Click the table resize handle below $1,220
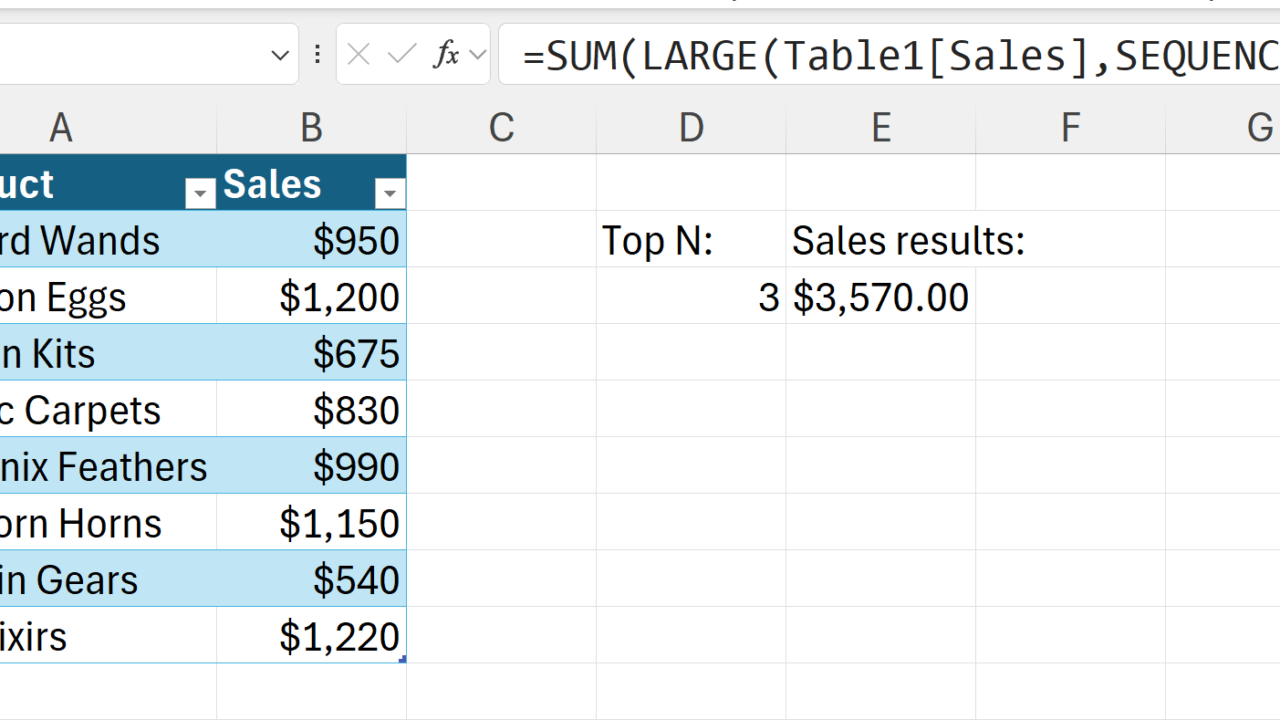Viewport: 1280px width, 720px height. coord(402,659)
